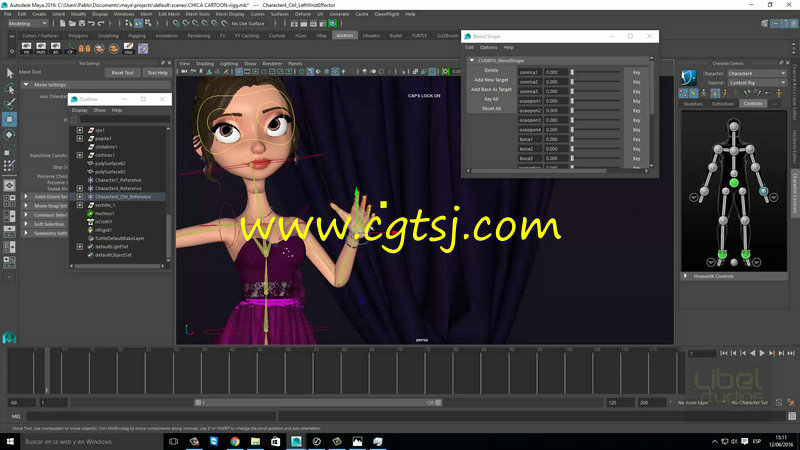Image resolution: width=800 pixels, height=450 pixels.
Task: Expand the Soft Selection section
Action: tap(26, 224)
